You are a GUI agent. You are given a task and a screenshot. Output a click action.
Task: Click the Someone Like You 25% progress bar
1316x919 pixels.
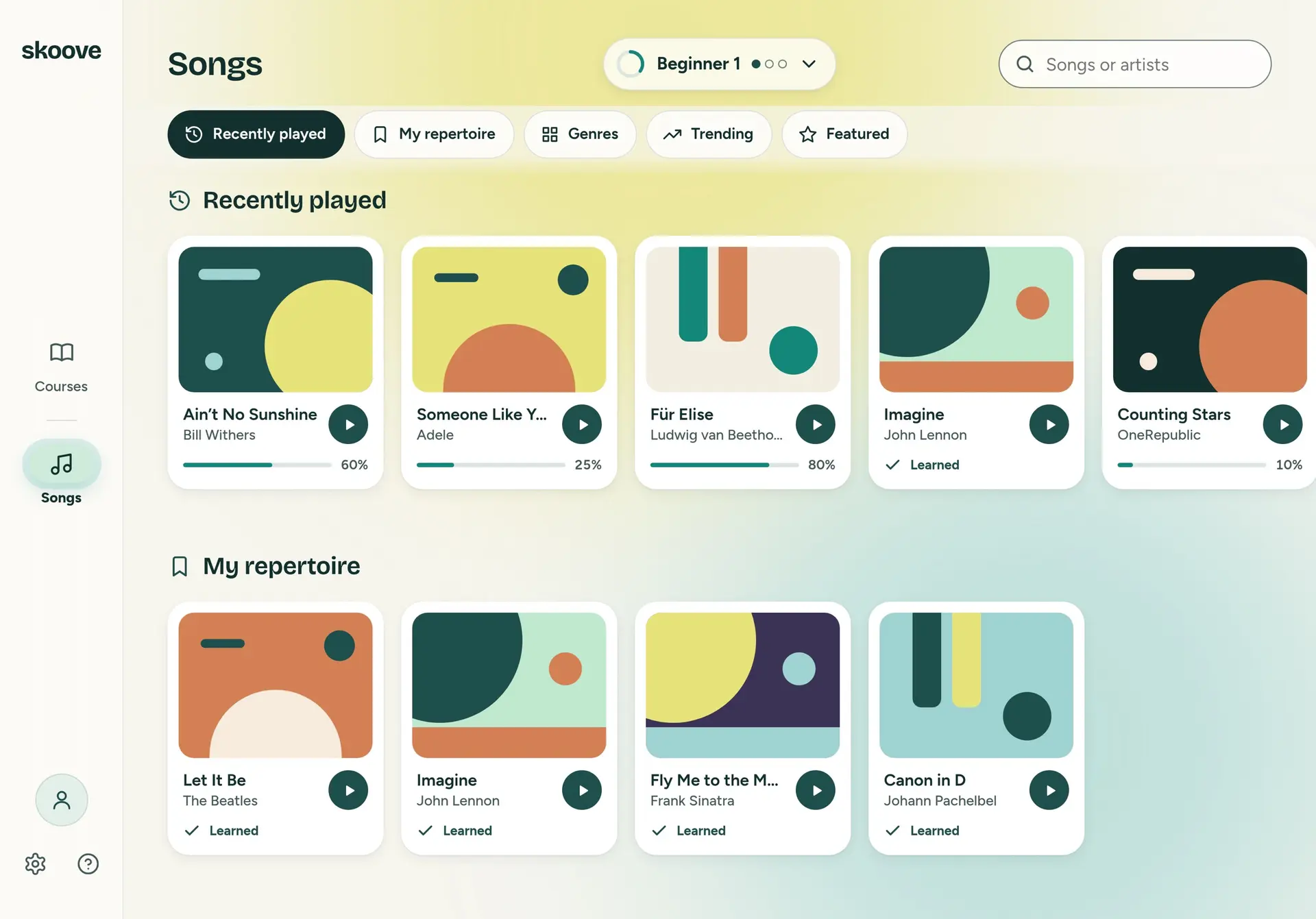click(x=491, y=465)
